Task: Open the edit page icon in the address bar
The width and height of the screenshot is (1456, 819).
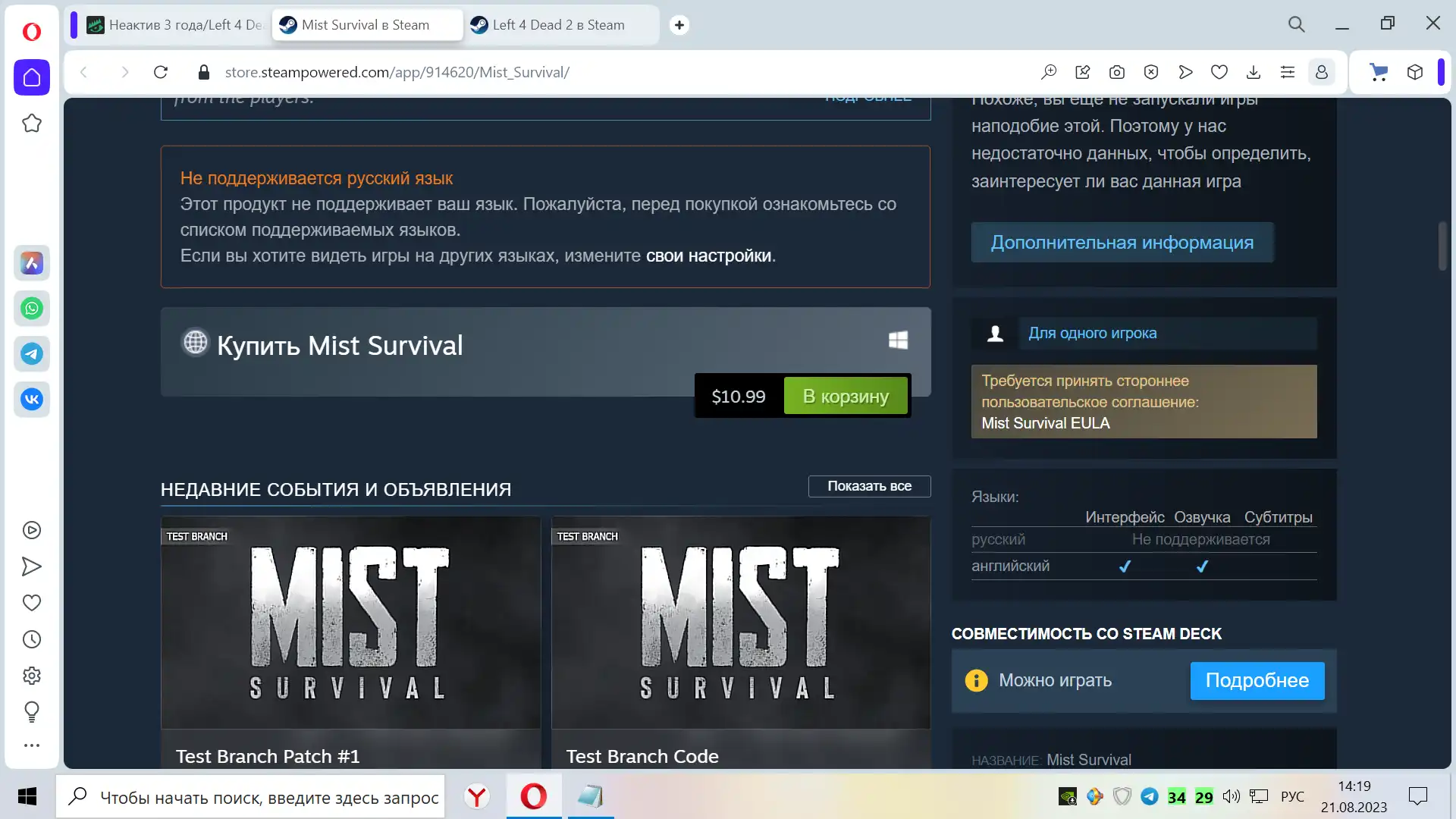Action: pos(1083,72)
